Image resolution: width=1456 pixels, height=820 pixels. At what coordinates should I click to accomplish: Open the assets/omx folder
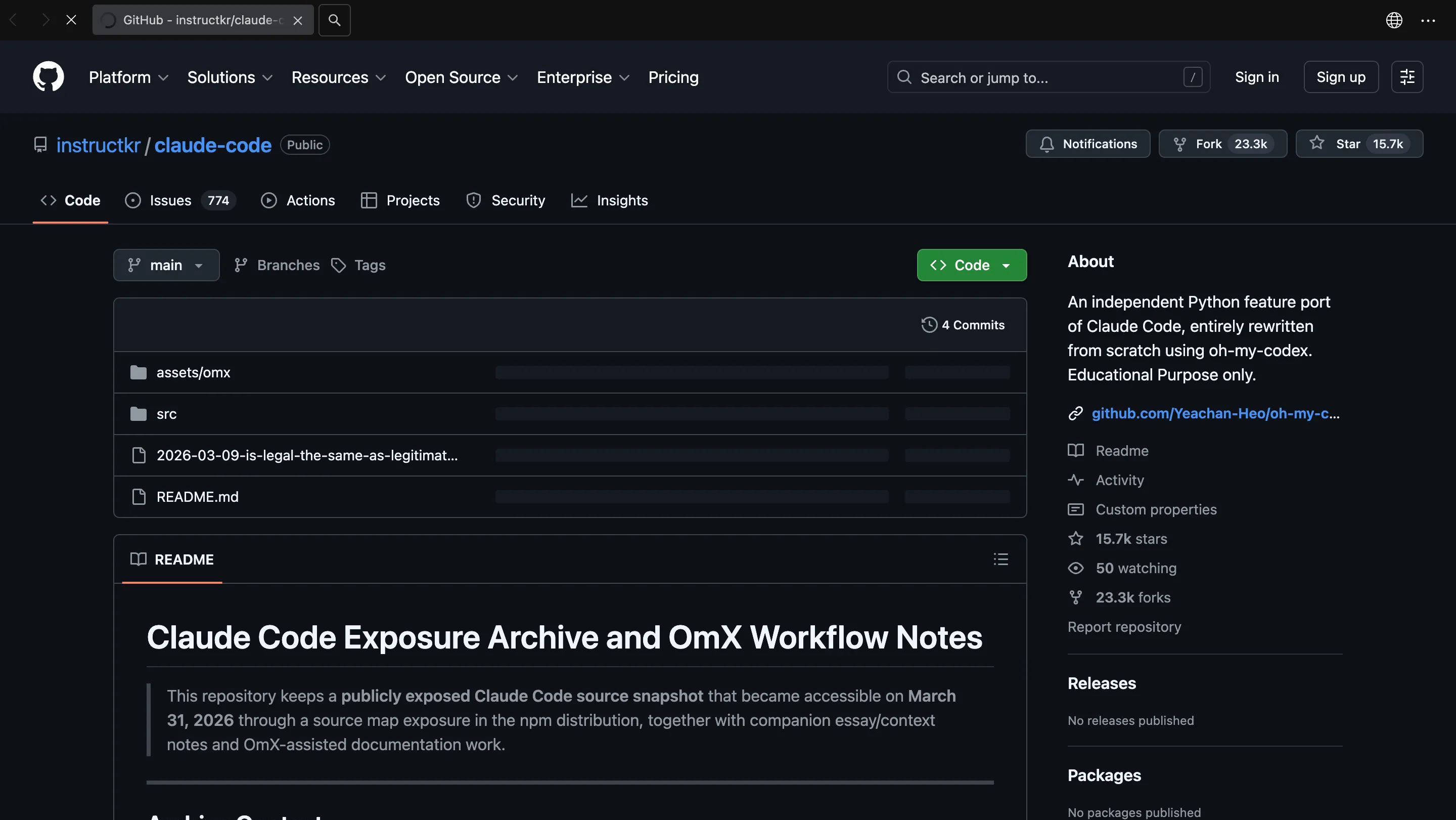pyautogui.click(x=193, y=373)
